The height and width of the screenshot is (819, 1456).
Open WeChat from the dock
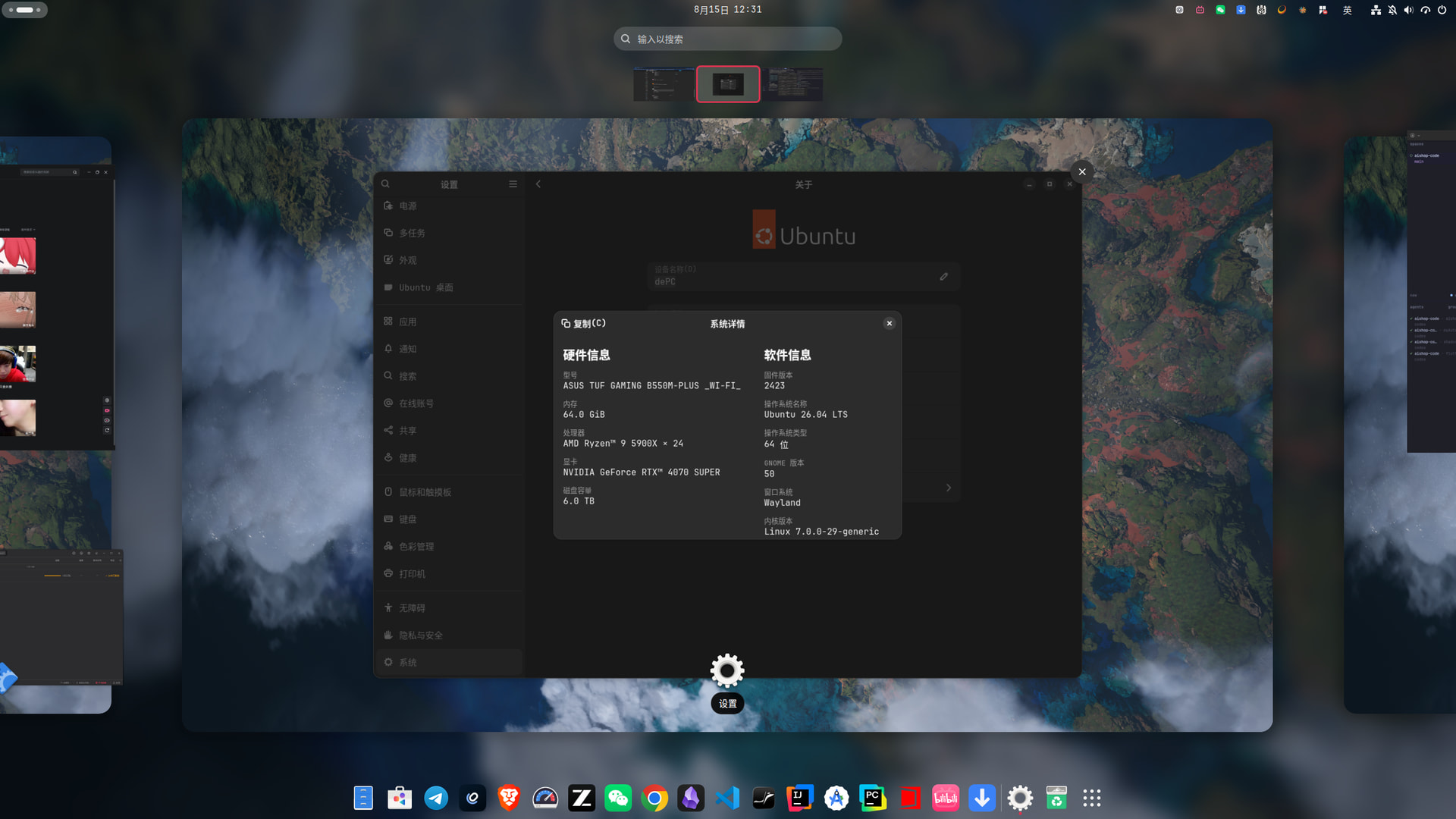[x=618, y=798]
